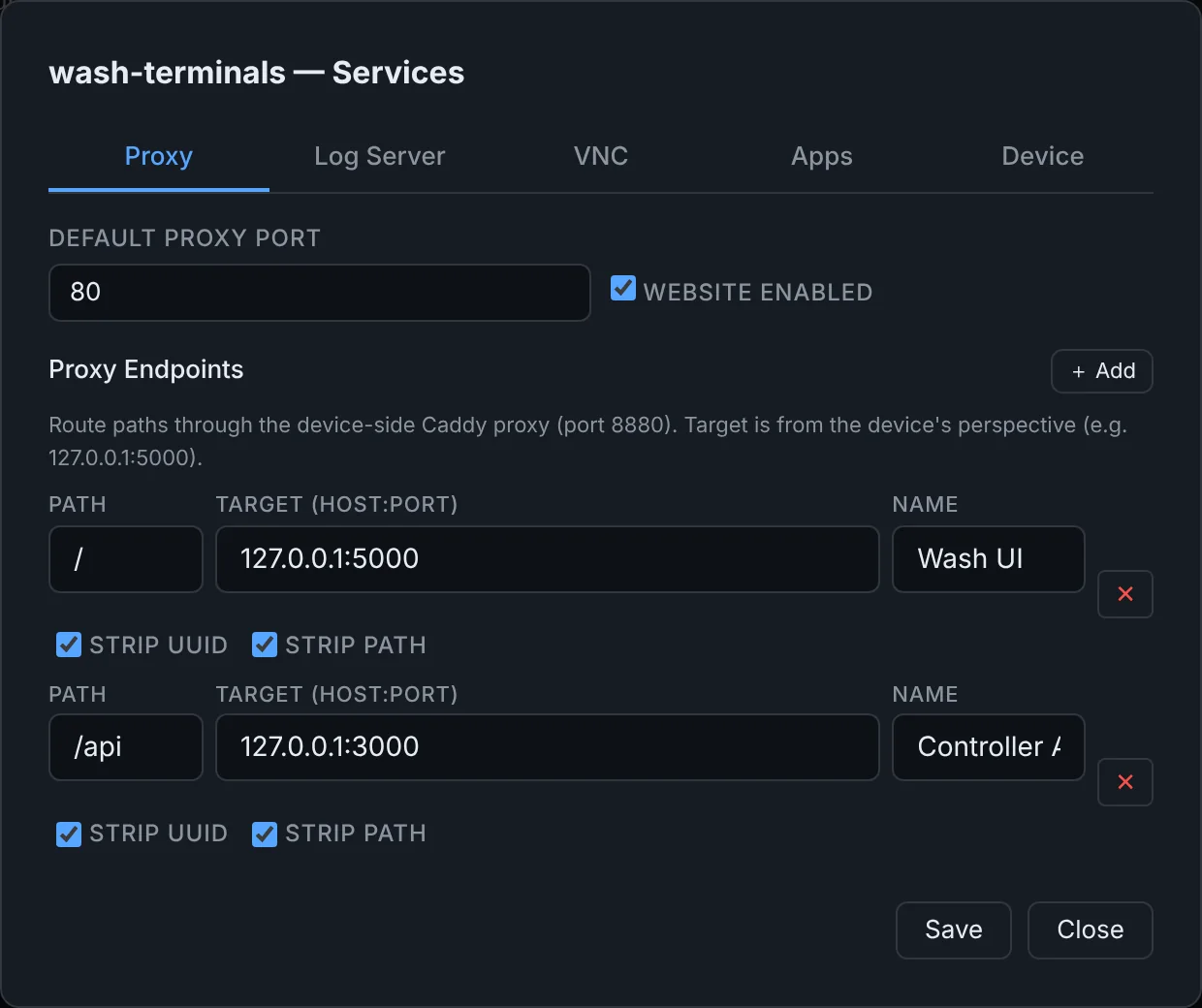Click the Caddy proxy description text
The image size is (1202, 1008).
coord(588,441)
